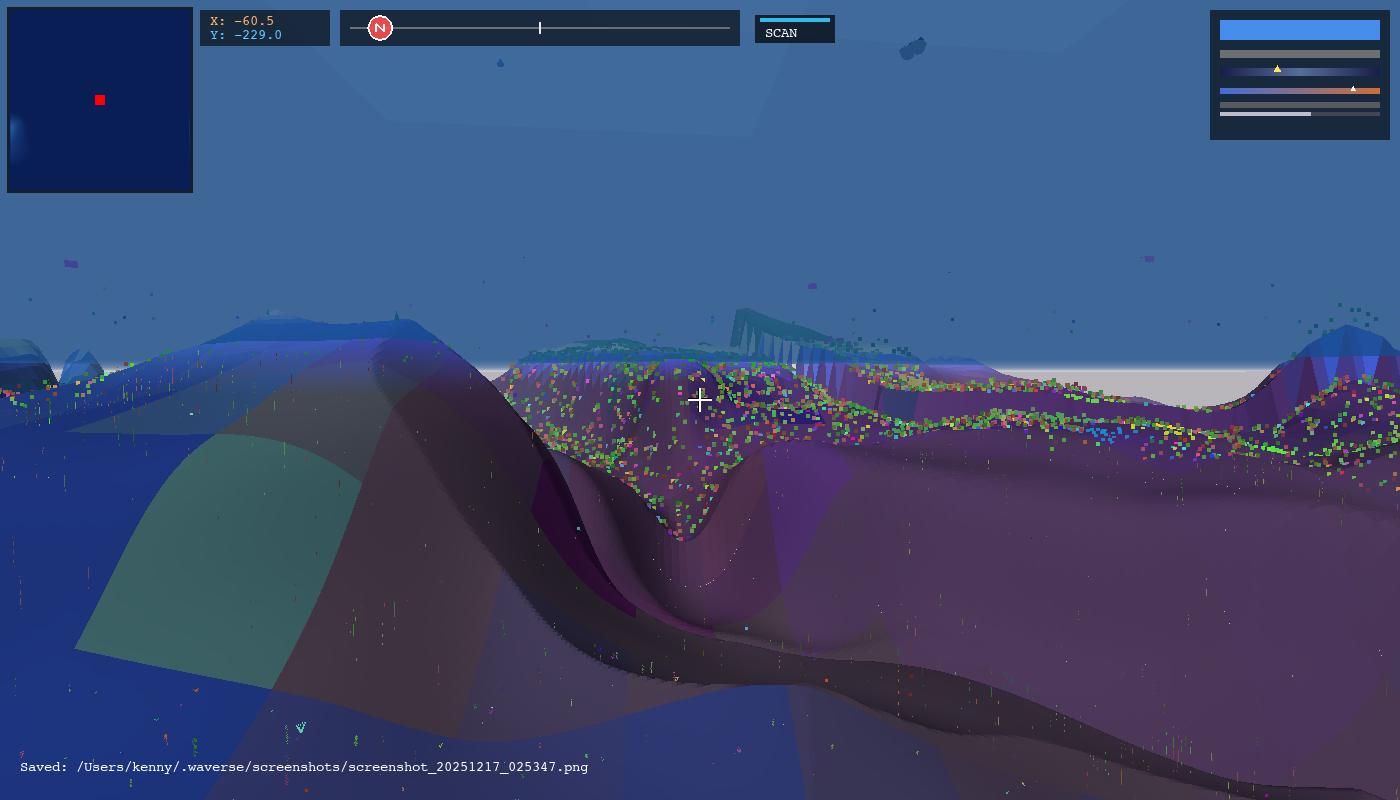Screen dimensions: 1400x800
Task: Click the Y coordinate readout
Action: tap(246, 34)
